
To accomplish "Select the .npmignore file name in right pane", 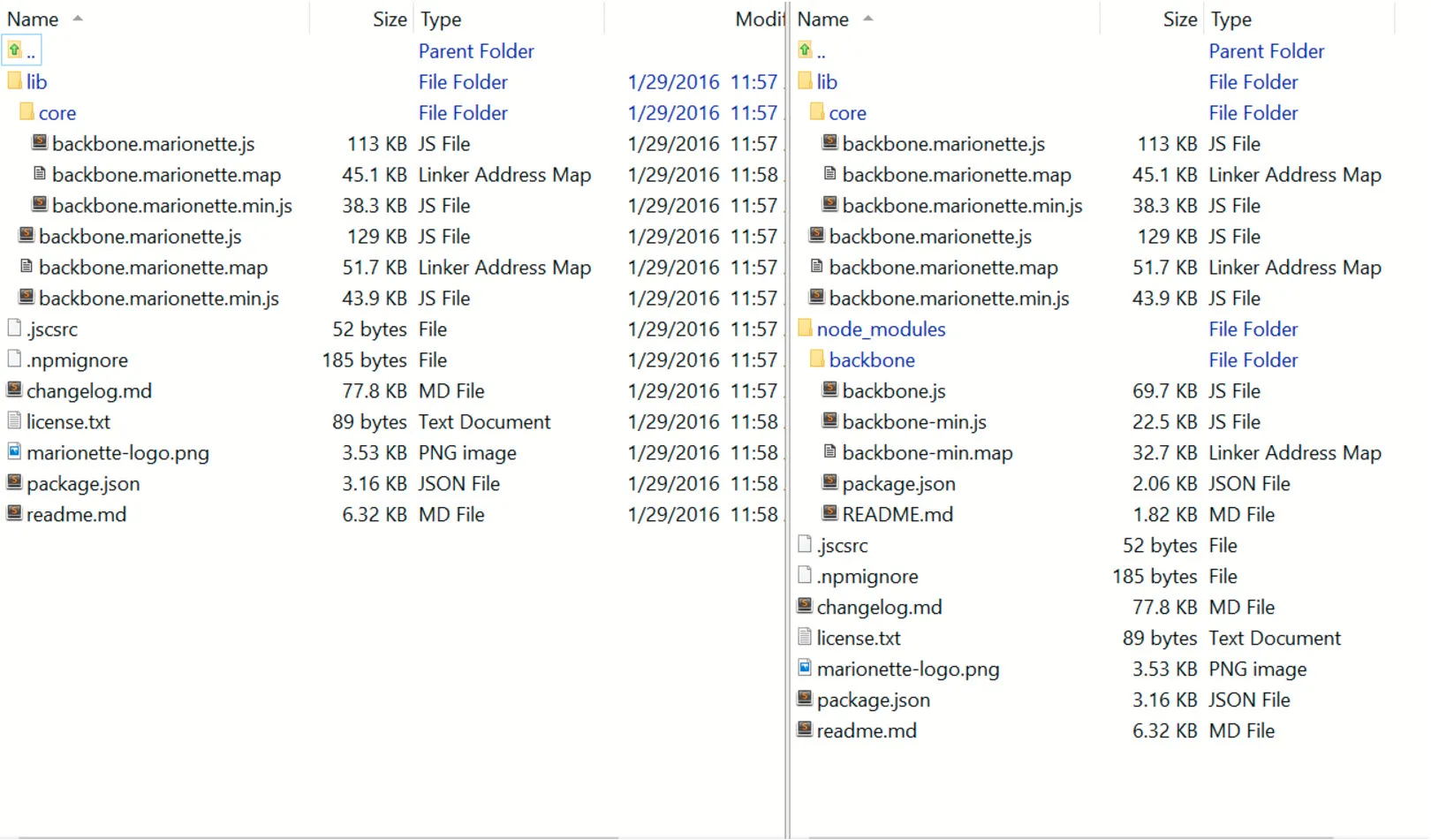I will click(x=868, y=577).
